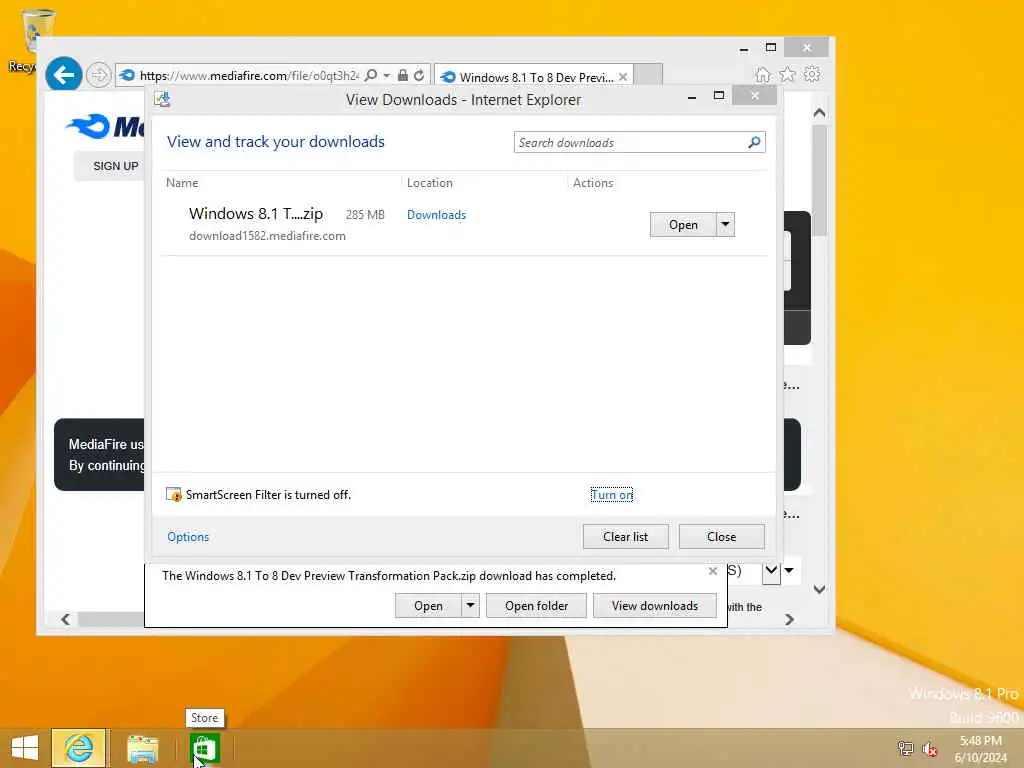Click the MediaFire logo on the page
1024x768 pixels.
104,127
